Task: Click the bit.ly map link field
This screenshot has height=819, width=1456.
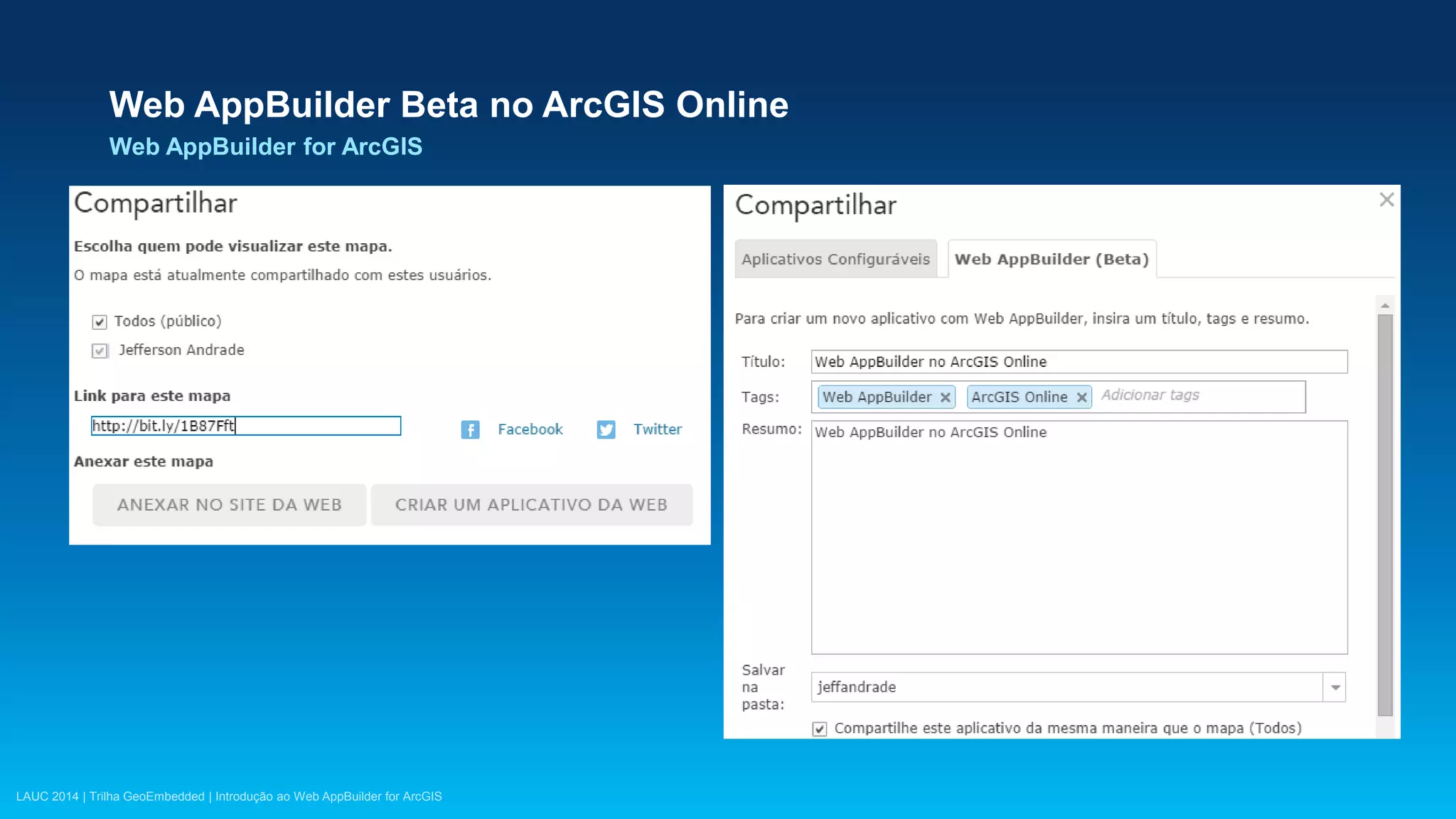Action: click(x=246, y=426)
